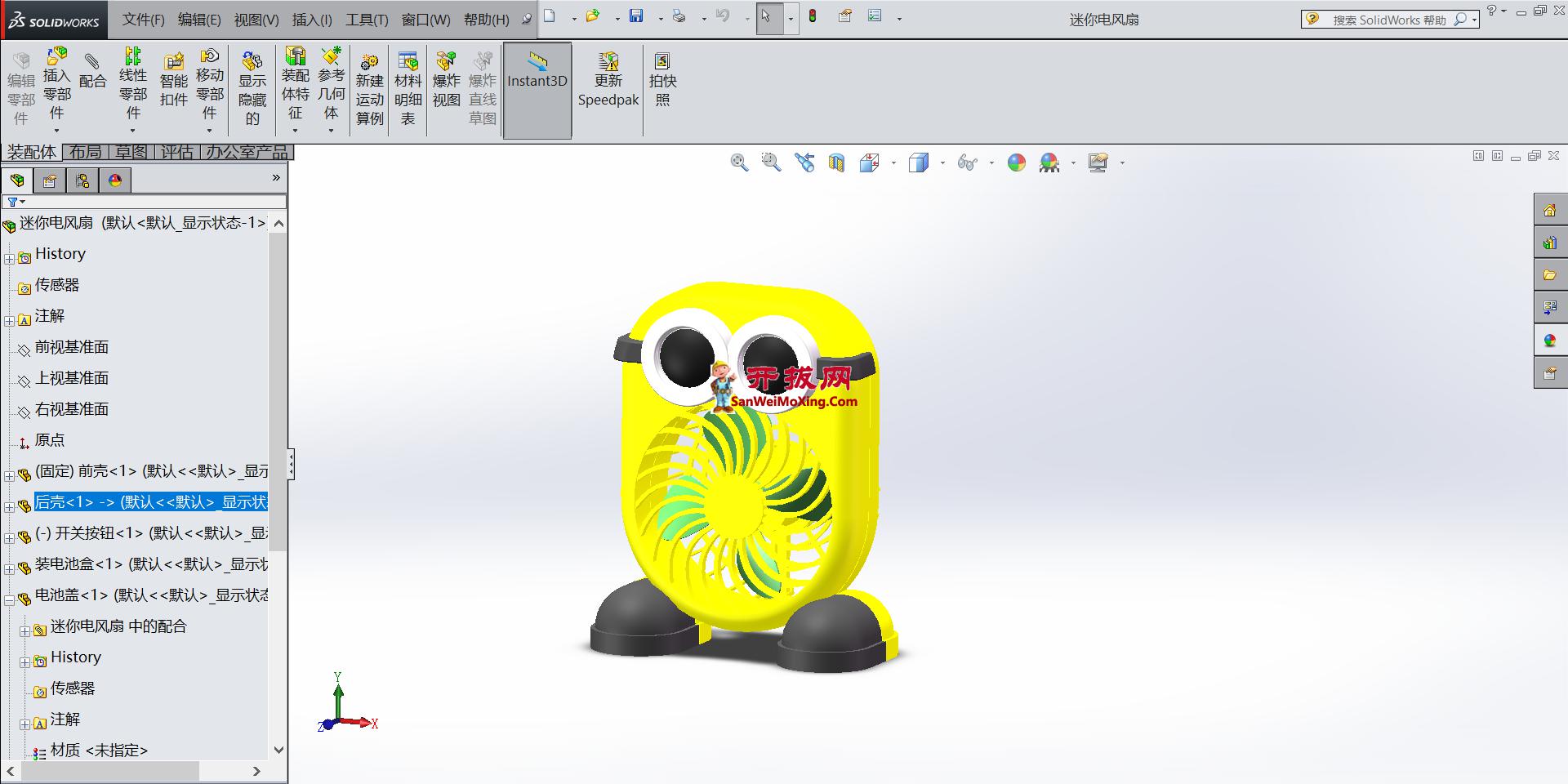Open View Settings monitor icon

1098,163
